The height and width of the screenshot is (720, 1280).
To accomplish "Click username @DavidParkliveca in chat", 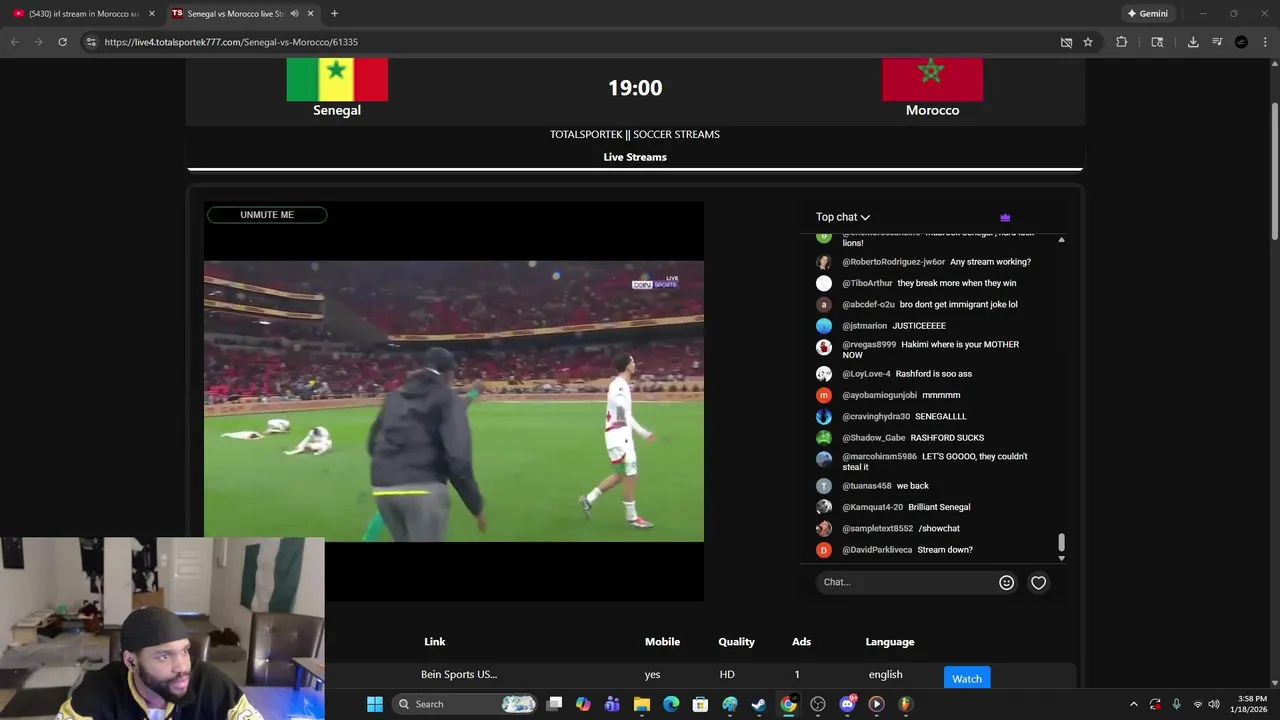I will click(x=877, y=550).
